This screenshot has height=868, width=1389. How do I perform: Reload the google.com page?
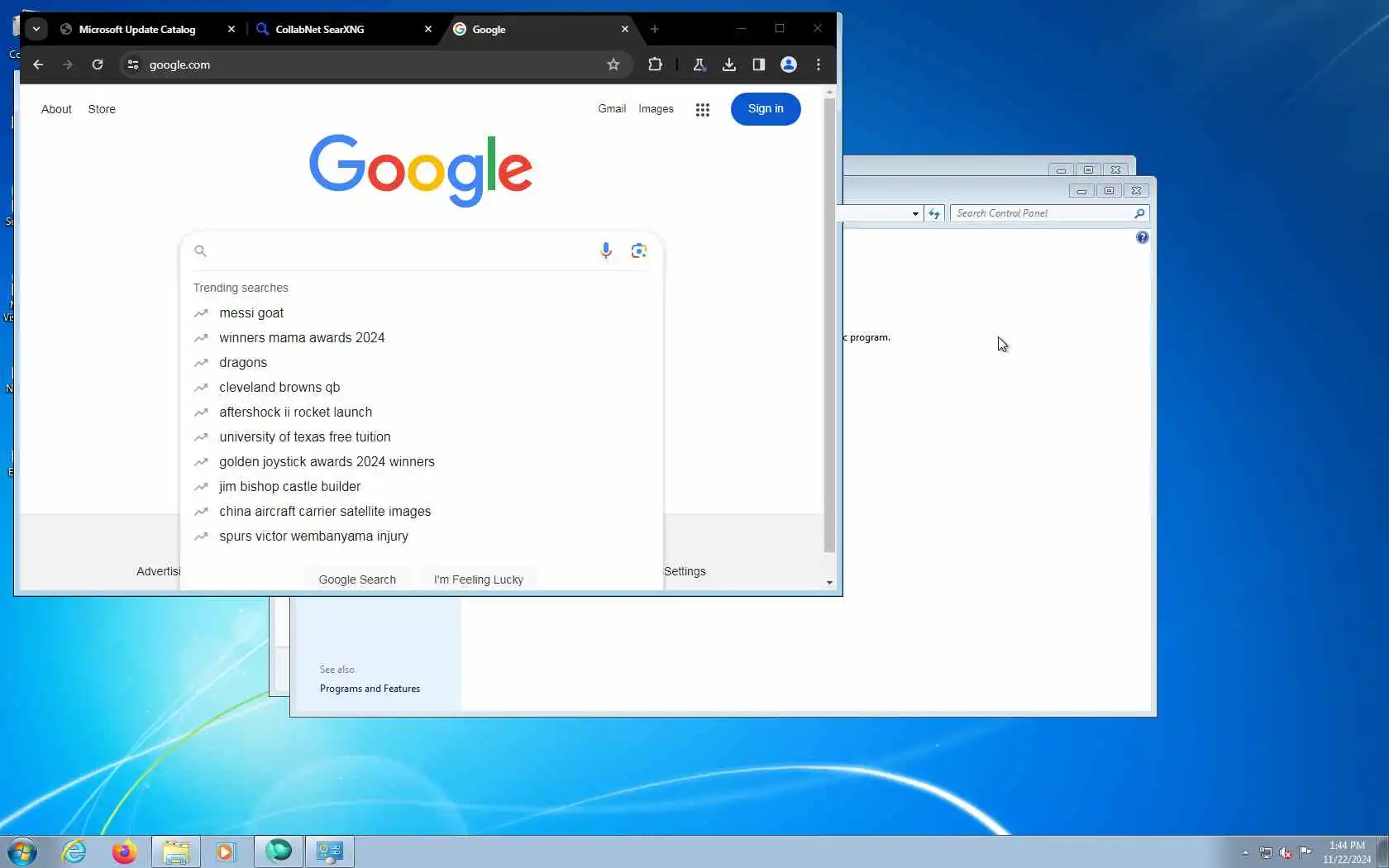(98, 64)
